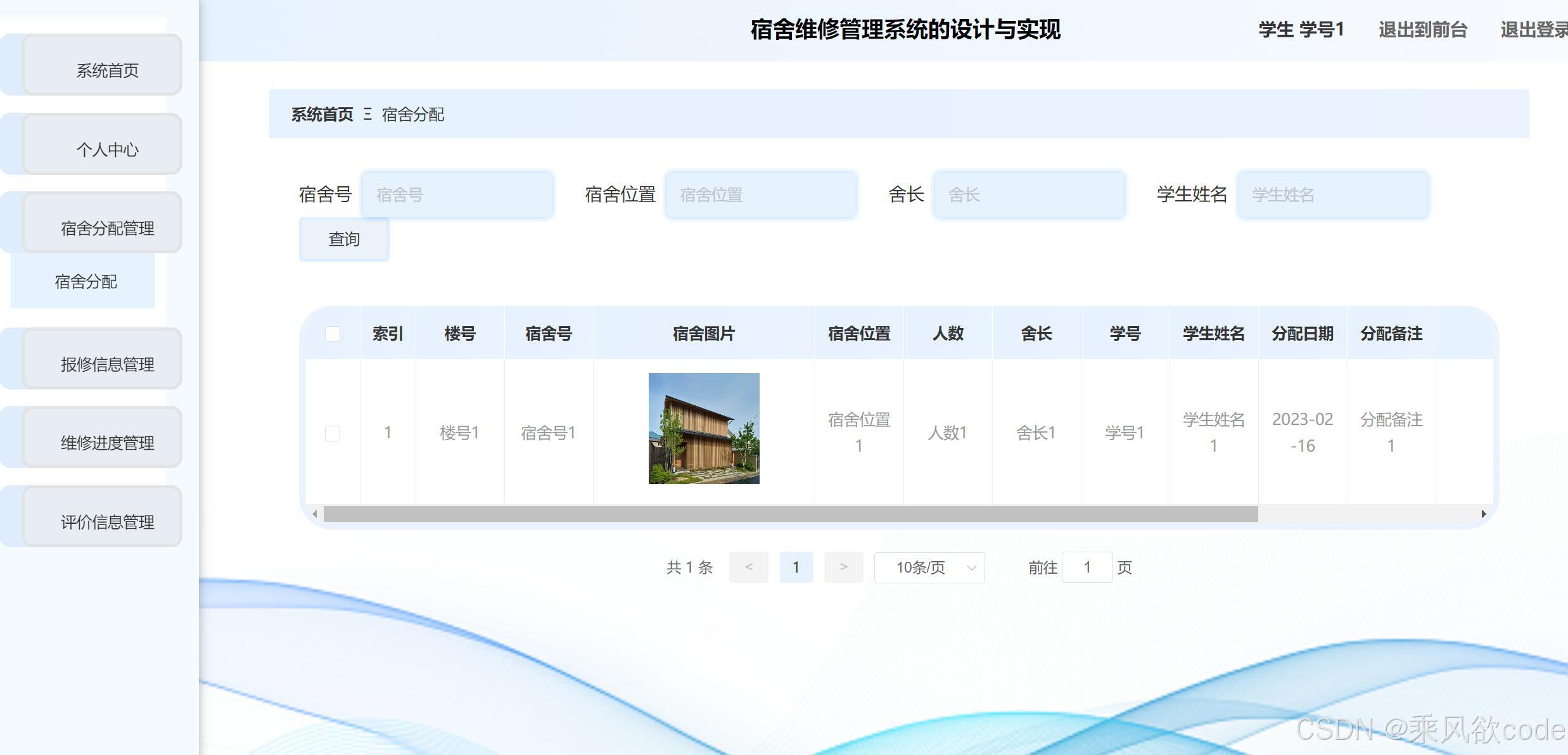Click the dormitory photo thumbnail
This screenshot has height=755, width=1568.
pos(703,428)
